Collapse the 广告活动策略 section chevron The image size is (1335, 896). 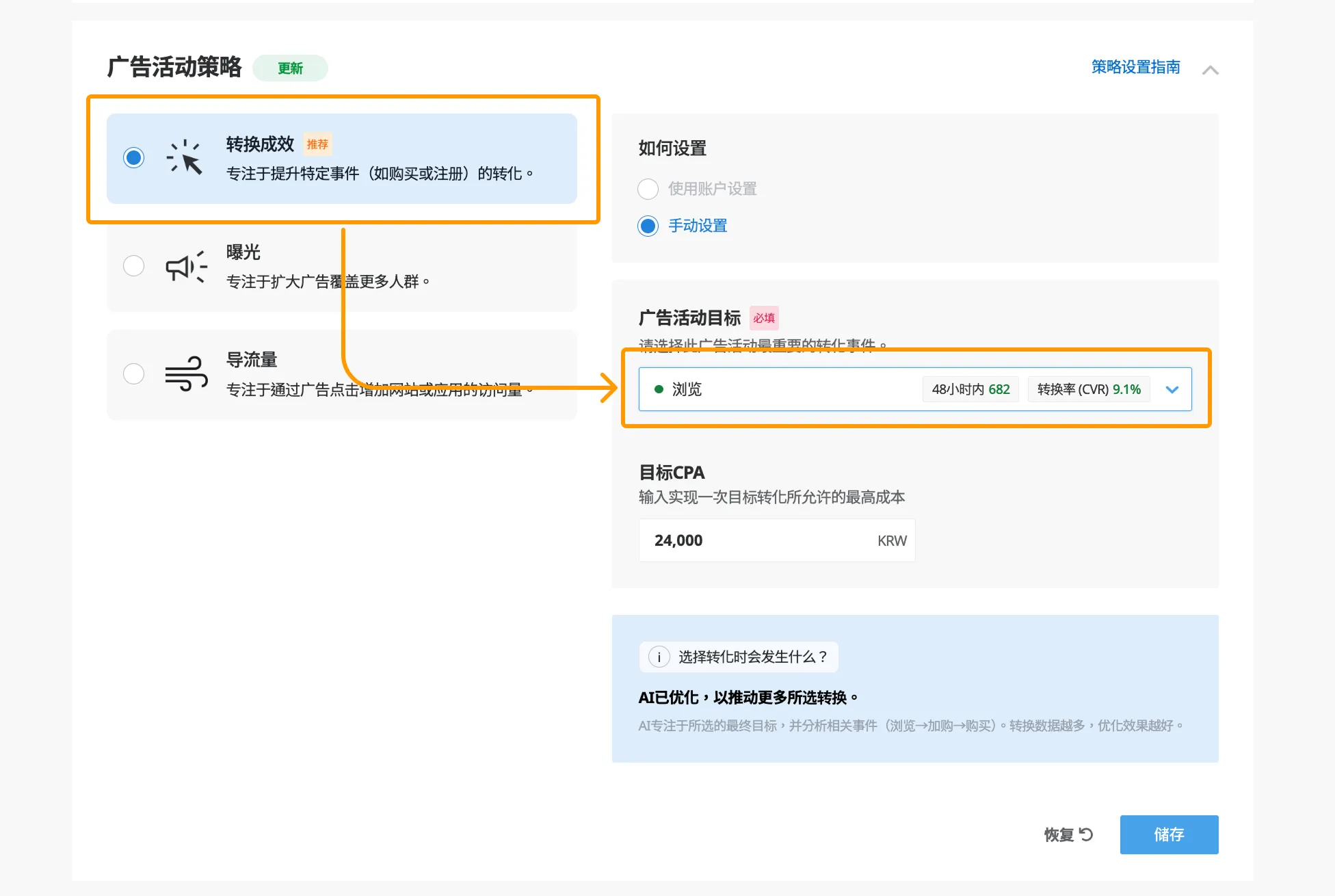(1210, 70)
